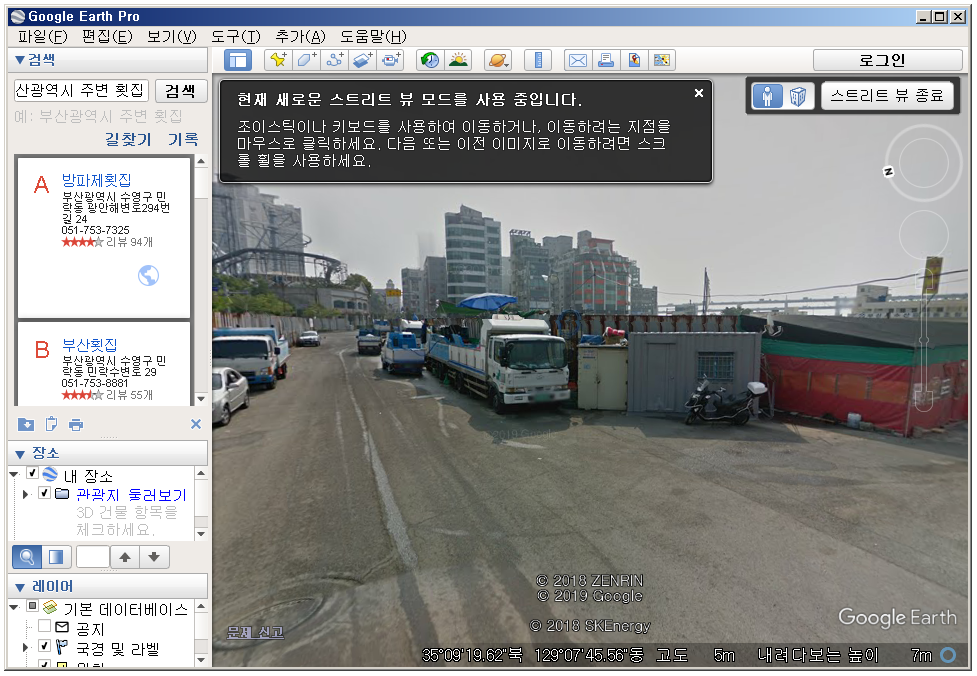Screen dimensions: 977x676
Task: Click Layers panel scrollbar down arrow
Action: 201,659
